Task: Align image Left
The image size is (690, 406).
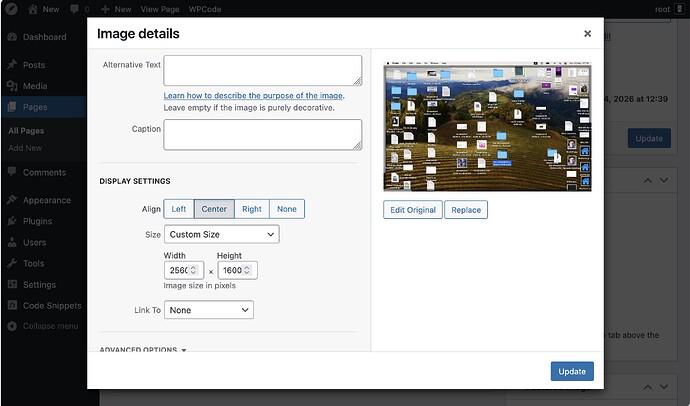Action: point(179,209)
